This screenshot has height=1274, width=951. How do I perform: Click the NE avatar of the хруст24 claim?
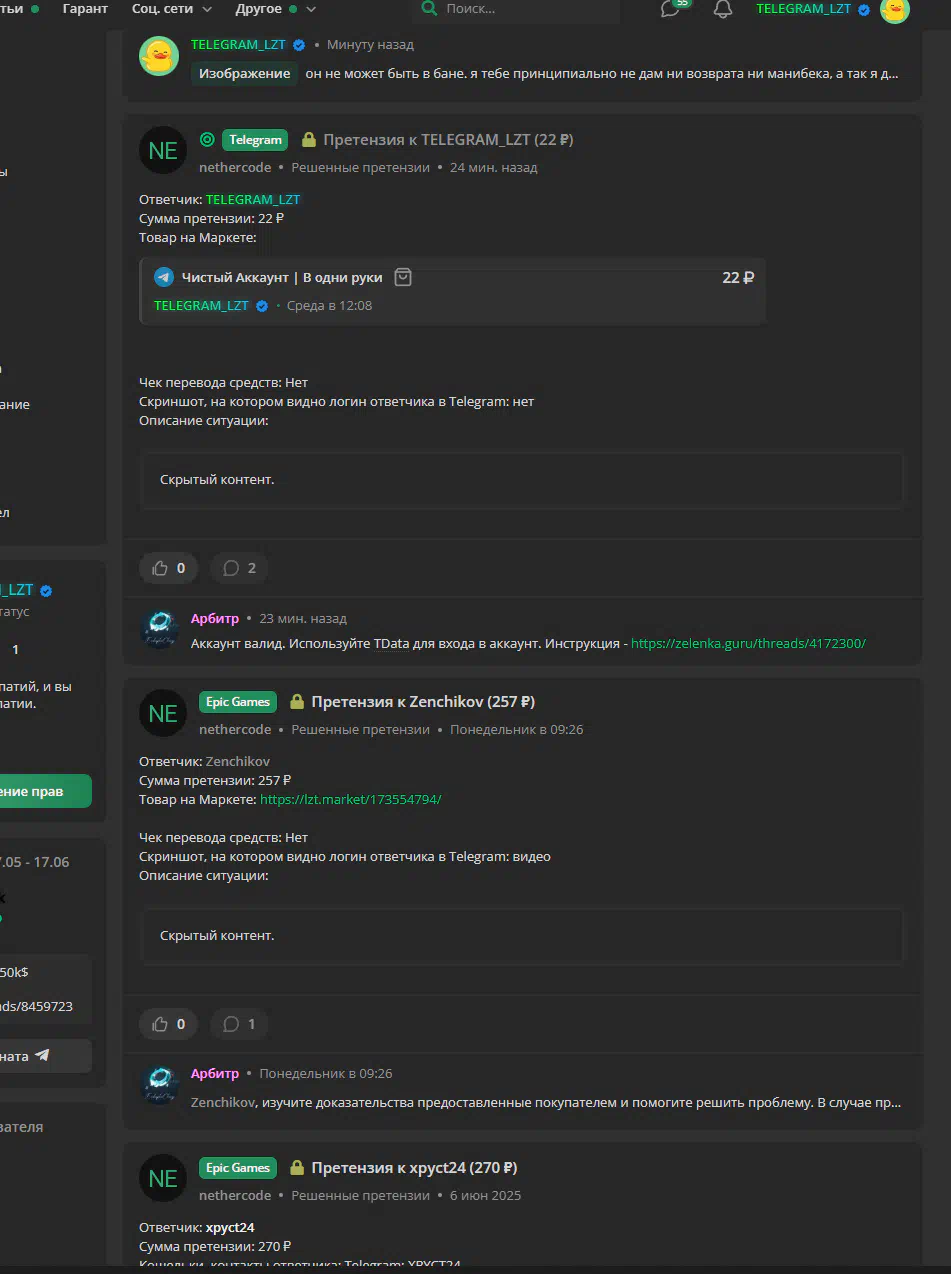163,1178
